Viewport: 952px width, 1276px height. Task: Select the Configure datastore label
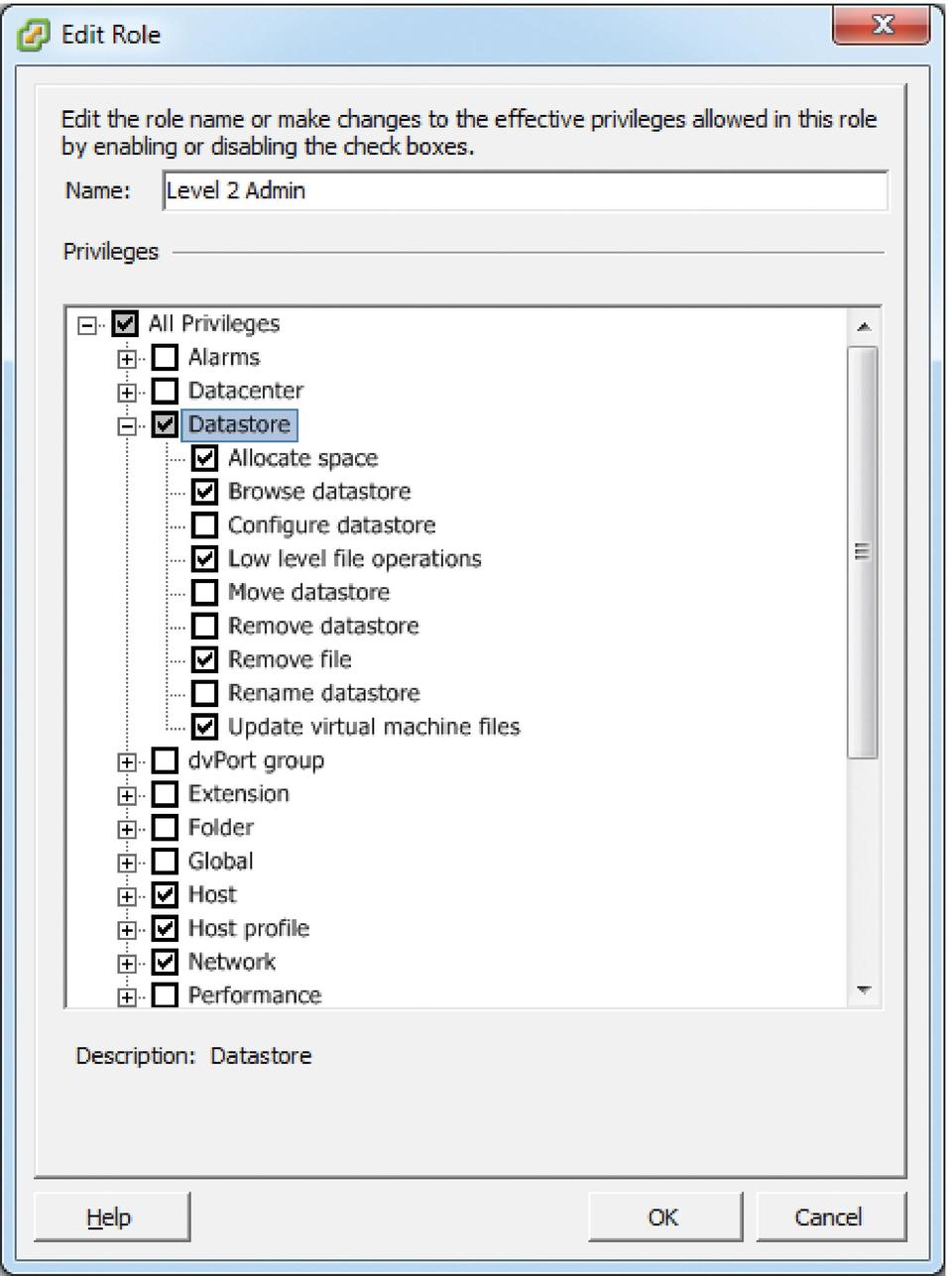click(x=331, y=525)
